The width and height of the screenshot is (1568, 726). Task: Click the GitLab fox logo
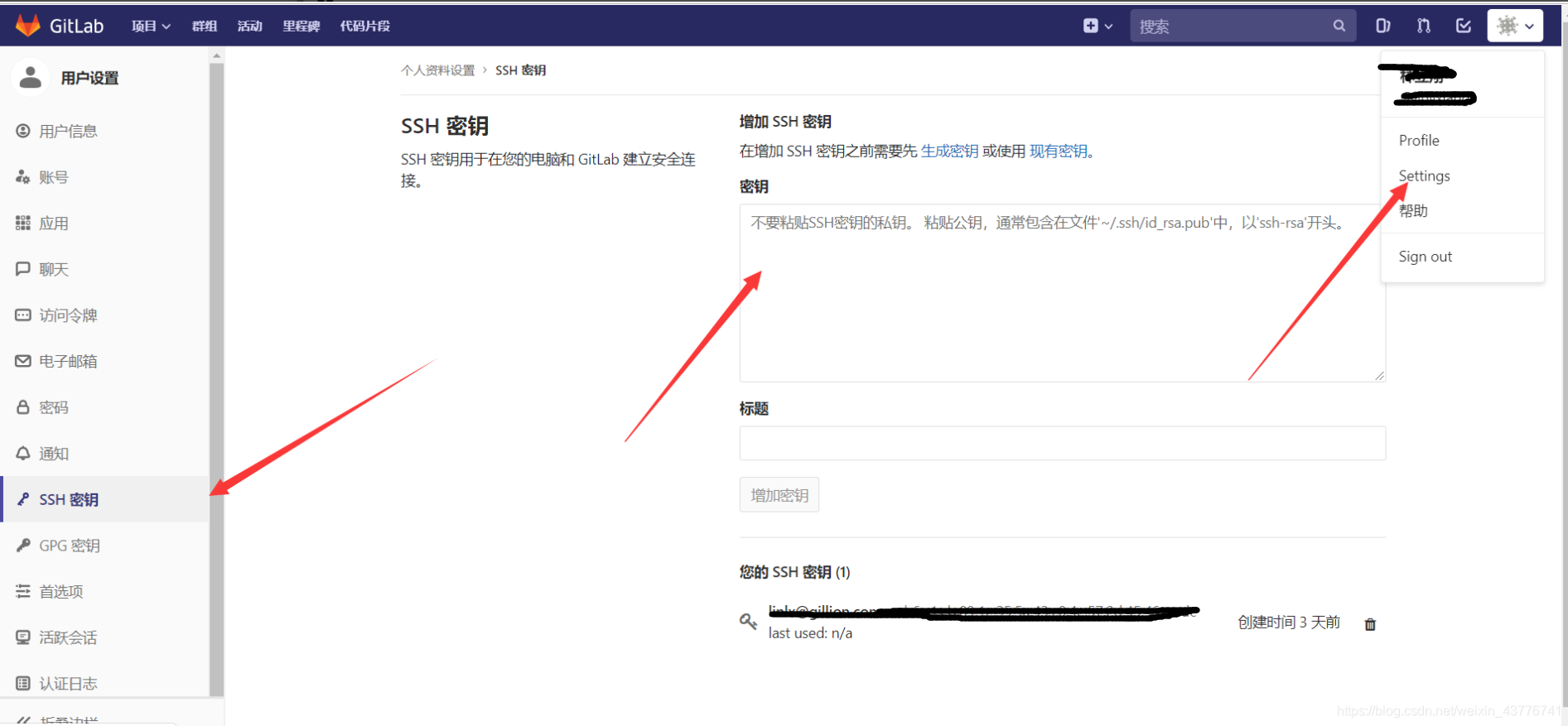pos(28,26)
